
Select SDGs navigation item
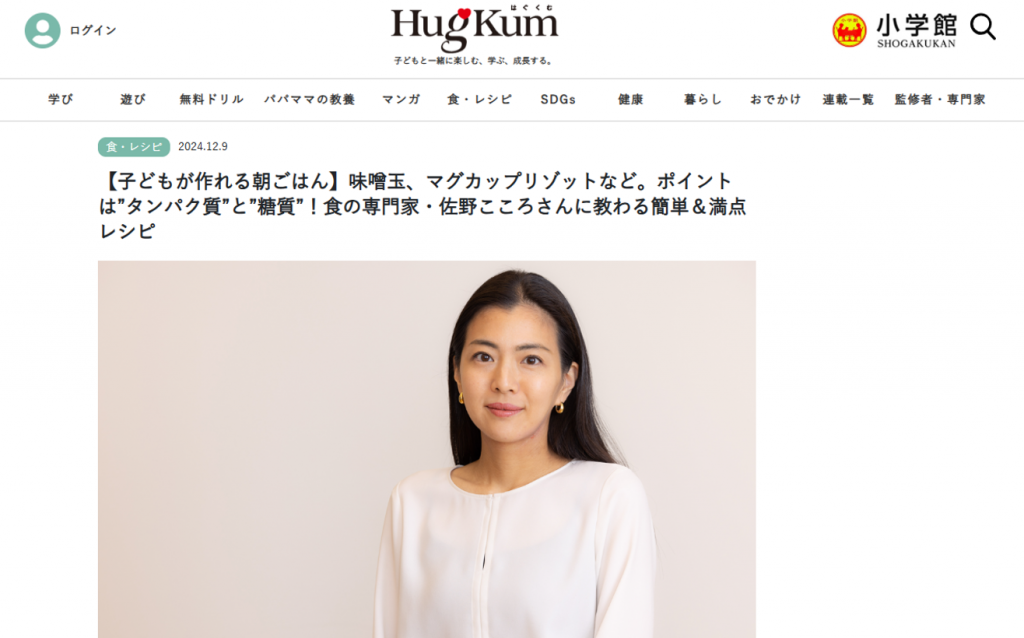(558, 99)
